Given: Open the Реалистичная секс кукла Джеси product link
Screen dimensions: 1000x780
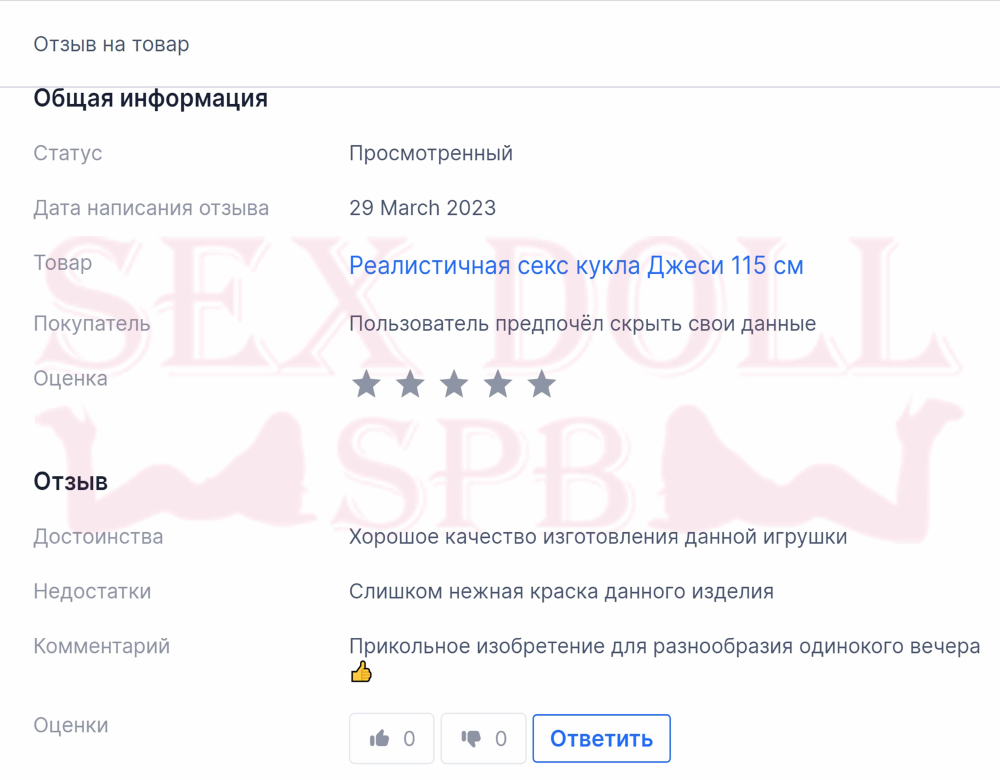Looking at the screenshot, I should [x=576, y=265].
